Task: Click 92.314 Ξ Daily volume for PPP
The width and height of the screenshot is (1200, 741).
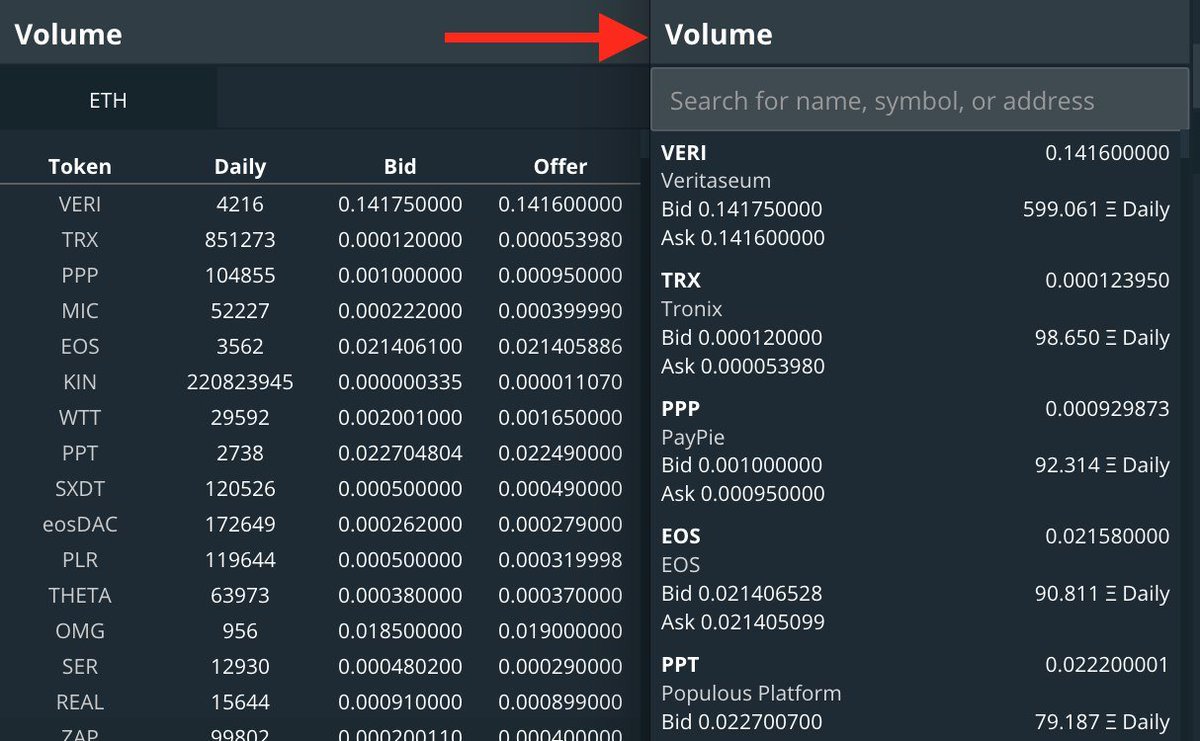Action: (x=1102, y=466)
